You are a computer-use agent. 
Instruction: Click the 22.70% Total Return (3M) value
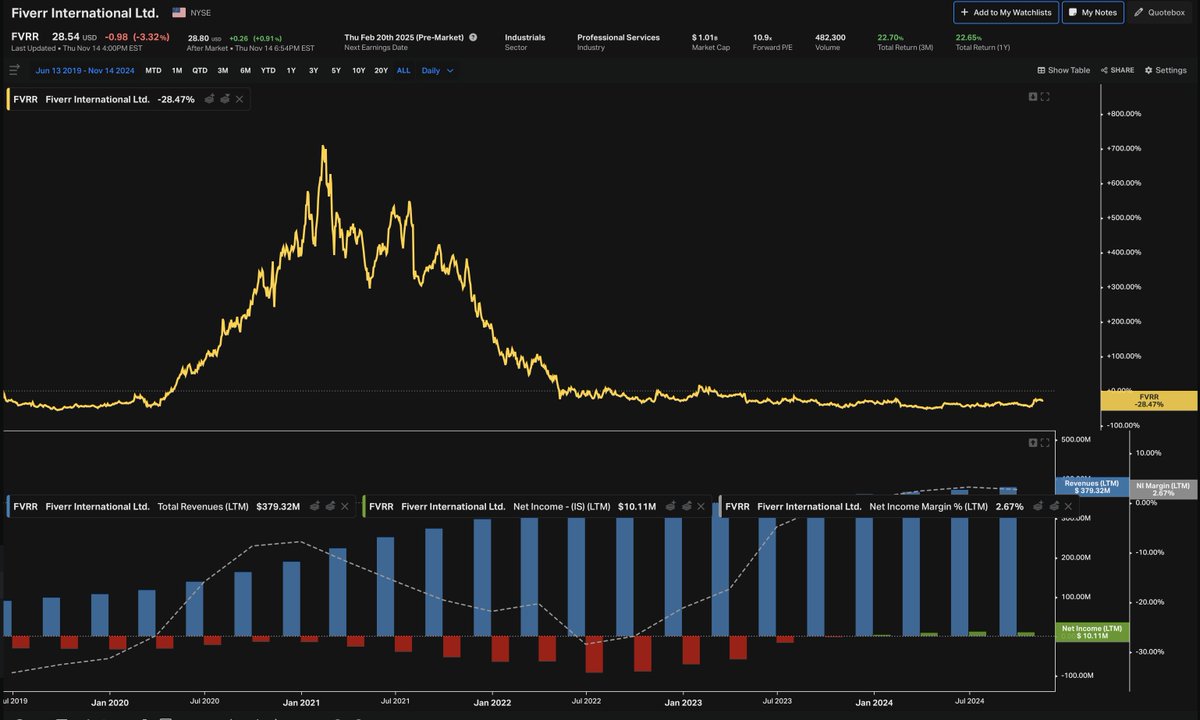[x=892, y=37]
